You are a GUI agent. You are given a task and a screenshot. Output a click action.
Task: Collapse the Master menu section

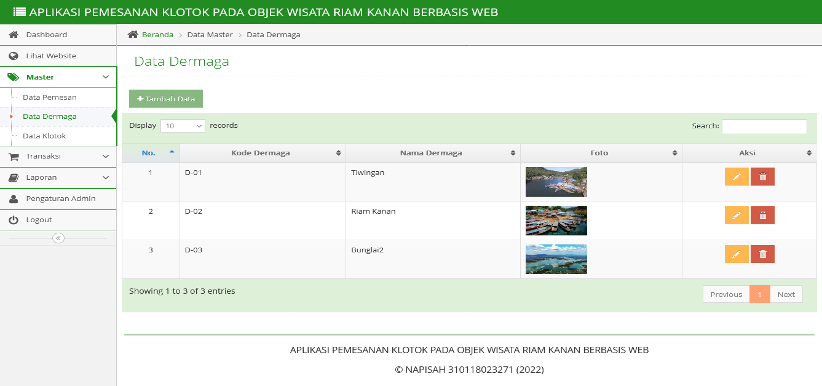pyautogui.click(x=58, y=77)
